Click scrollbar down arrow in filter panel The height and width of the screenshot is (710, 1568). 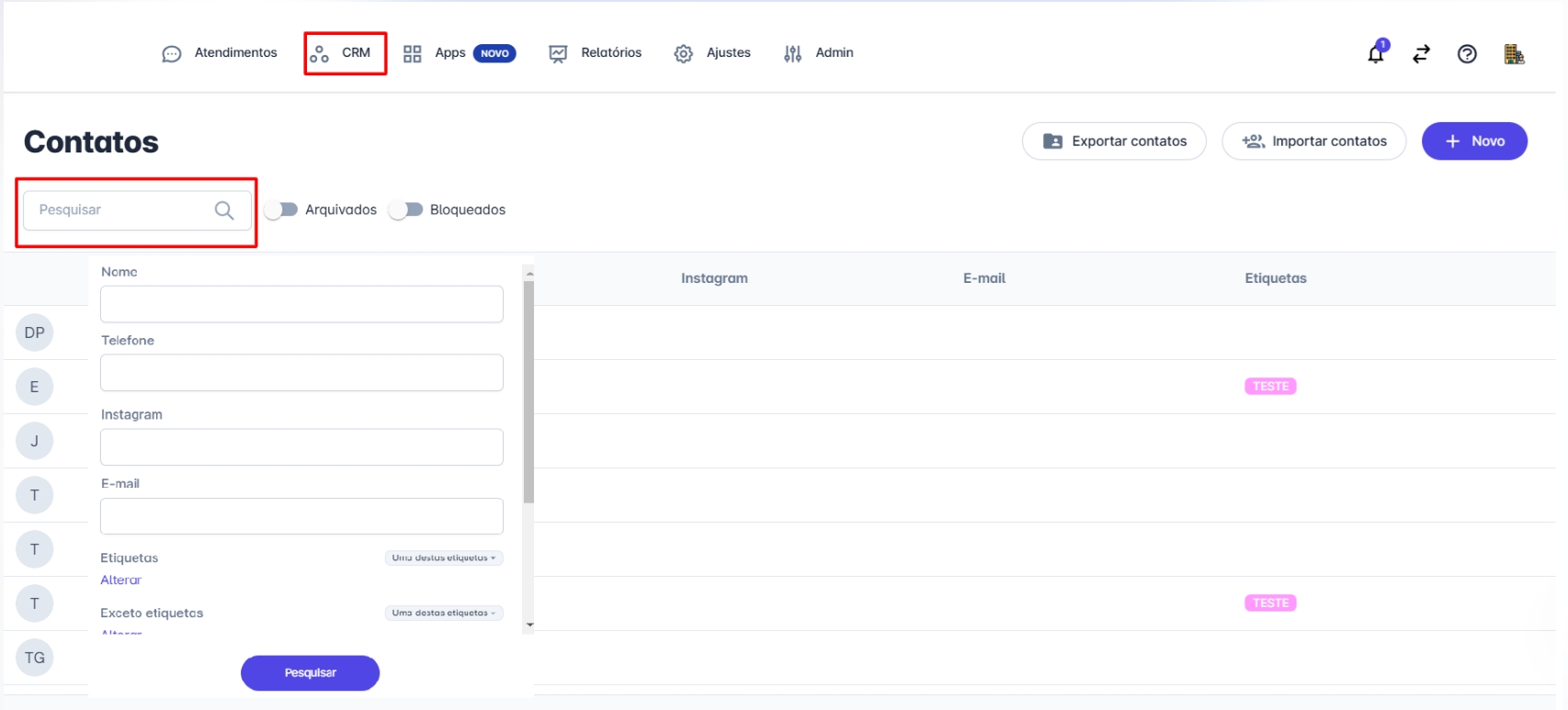click(x=528, y=625)
